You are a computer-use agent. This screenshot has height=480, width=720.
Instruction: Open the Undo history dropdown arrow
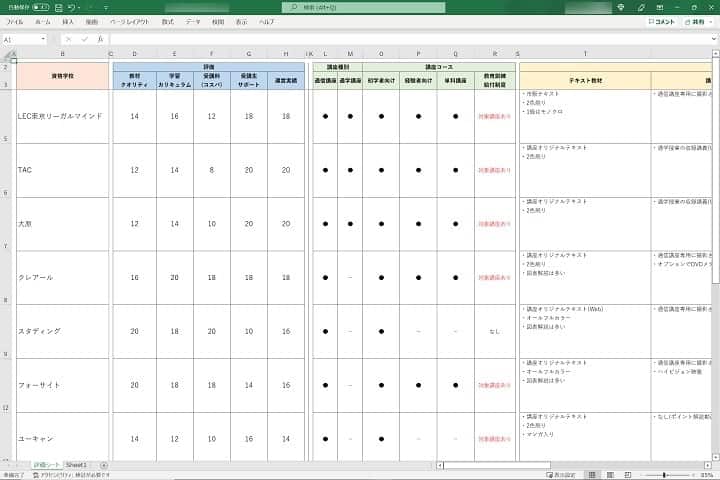click(79, 8)
